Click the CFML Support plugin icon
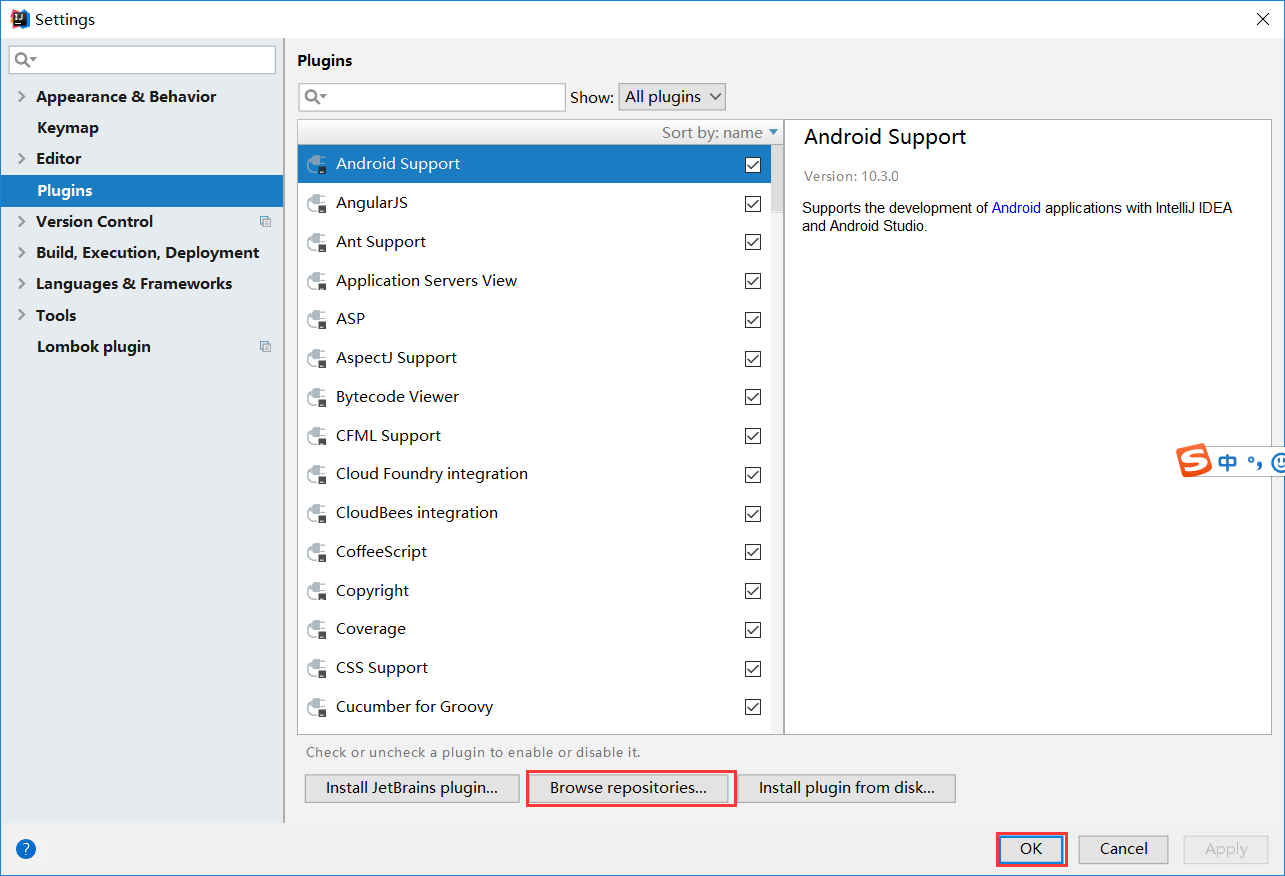The height and width of the screenshot is (876, 1285). 317,437
